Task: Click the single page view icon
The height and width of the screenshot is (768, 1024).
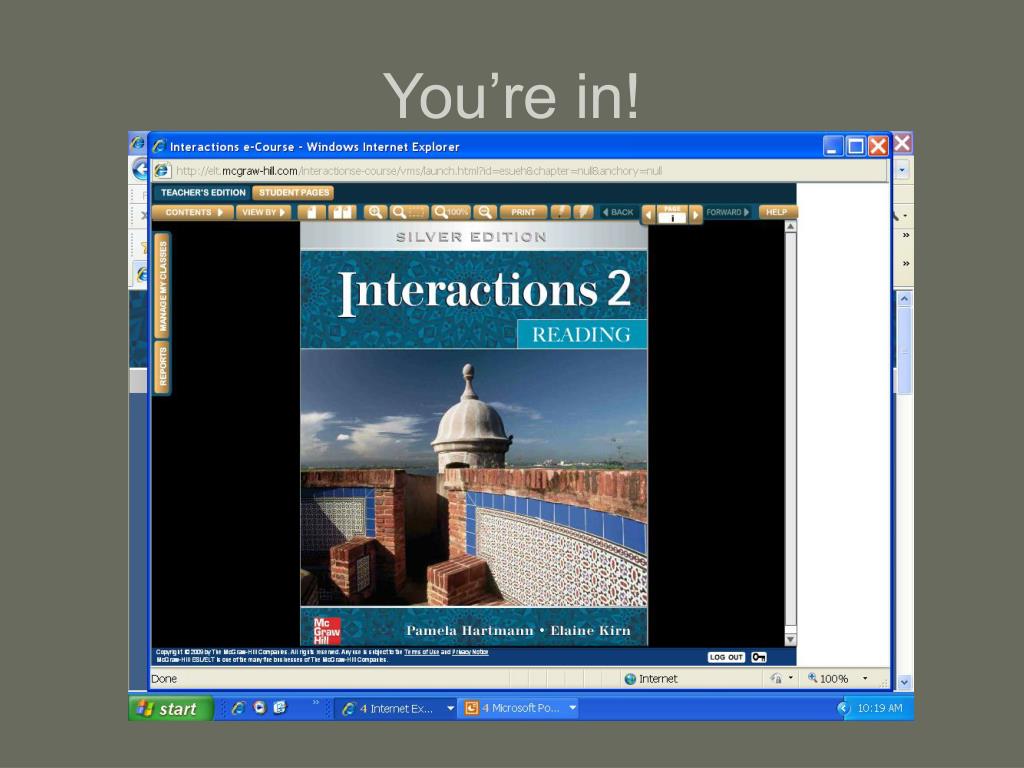Action: pyautogui.click(x=312, y=212)
